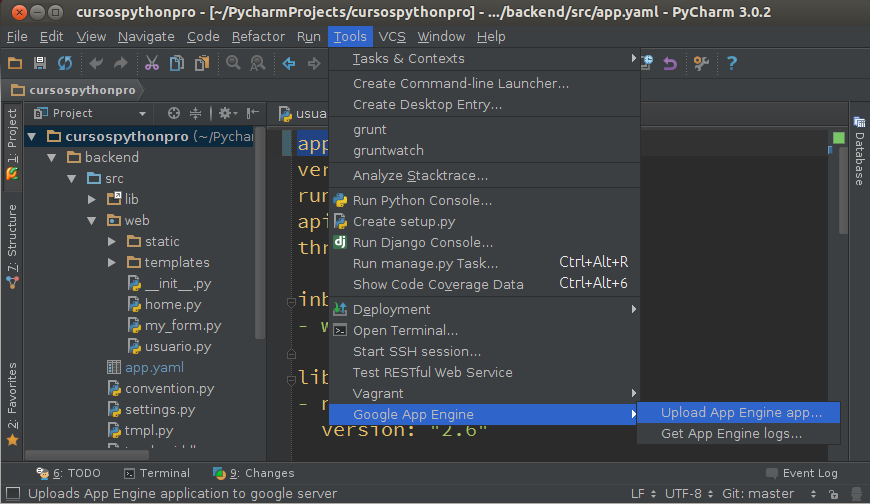Click the purple VCS revert icon

(670, 63)
